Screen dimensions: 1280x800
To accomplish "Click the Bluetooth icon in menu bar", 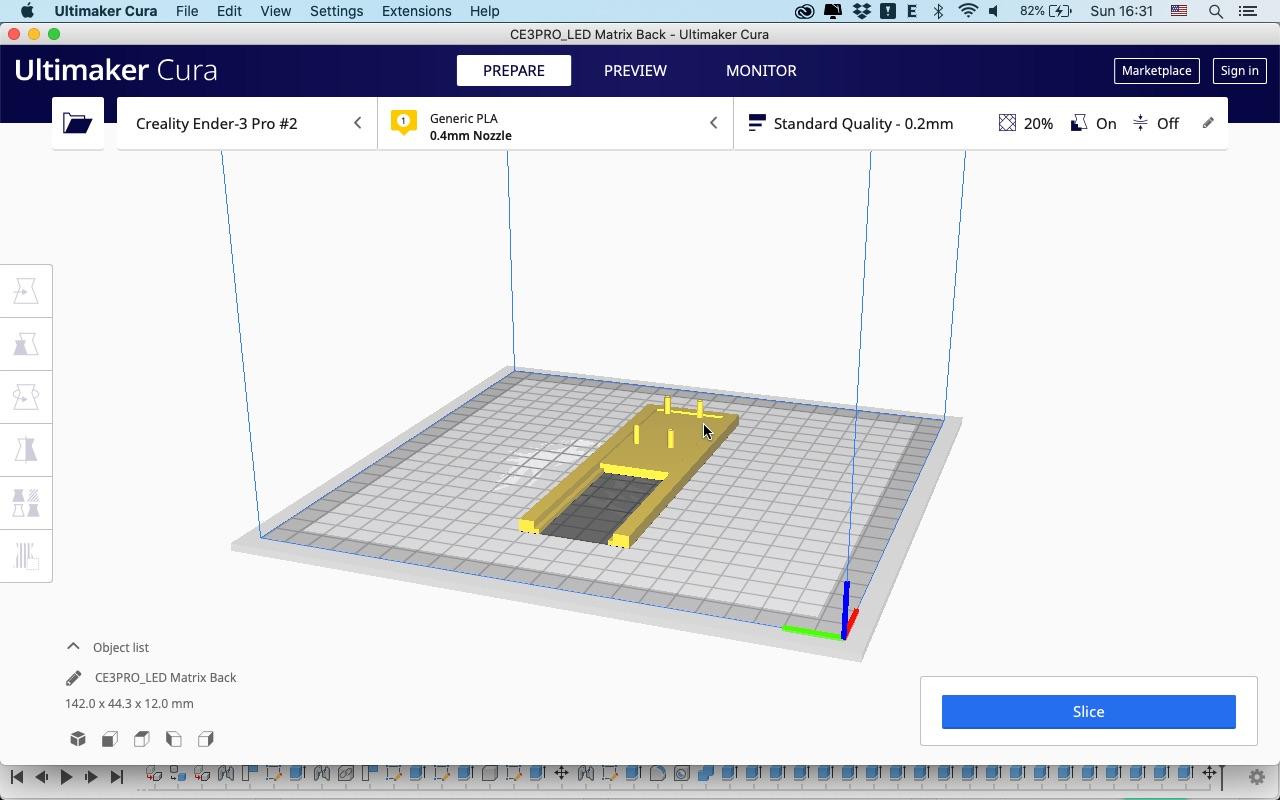I will (x=938, y=11).
